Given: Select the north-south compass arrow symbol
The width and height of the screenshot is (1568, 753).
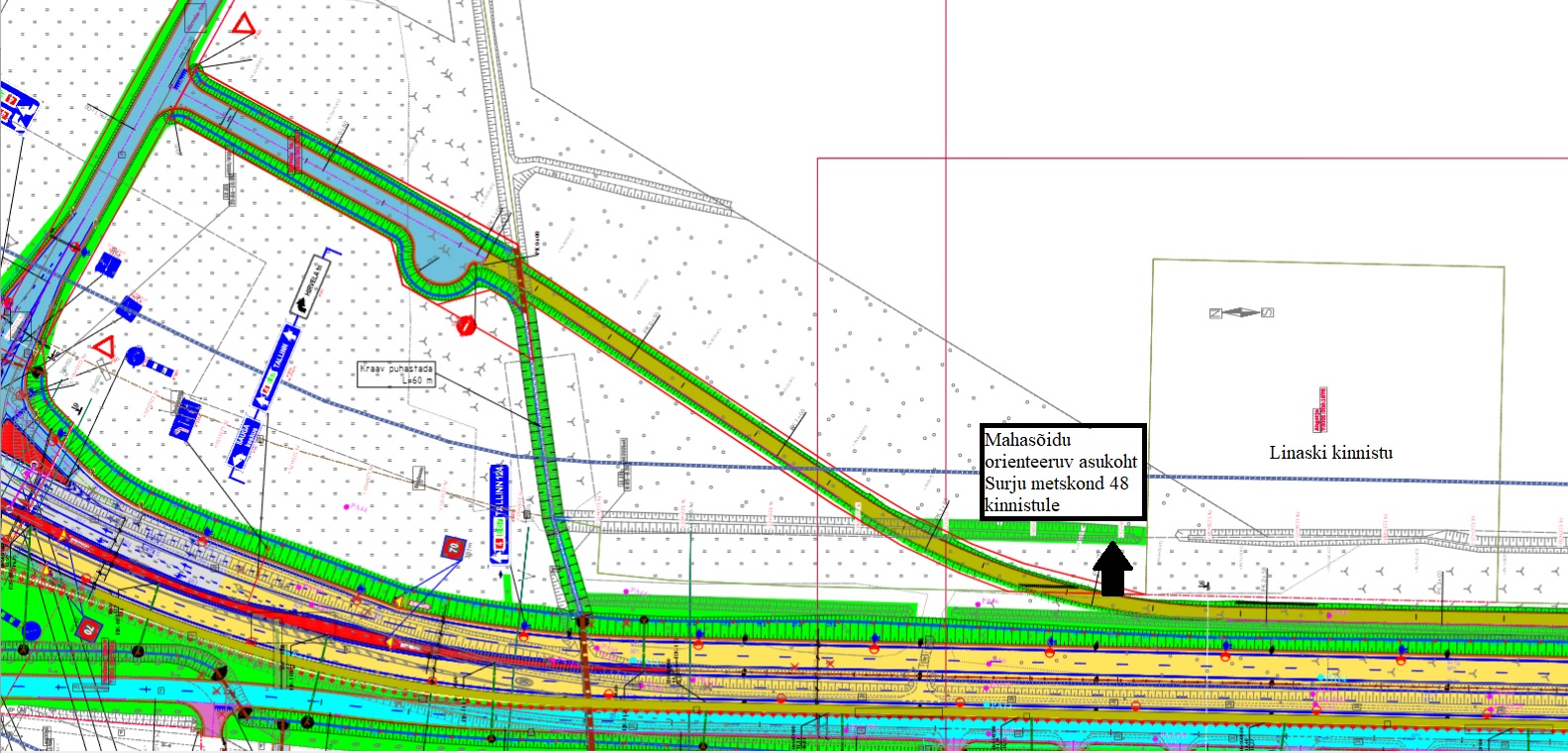Looking at the screenshot, I should pos(1240,313).
